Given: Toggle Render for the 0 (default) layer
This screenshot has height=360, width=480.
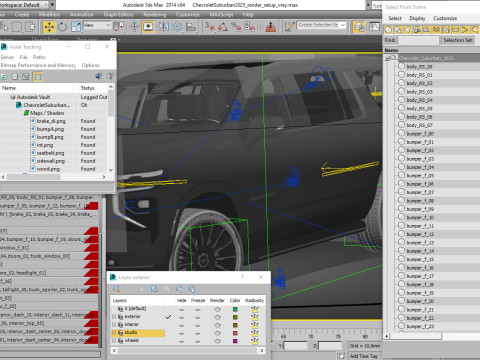Looking at the screenshot, I should 217,309.
